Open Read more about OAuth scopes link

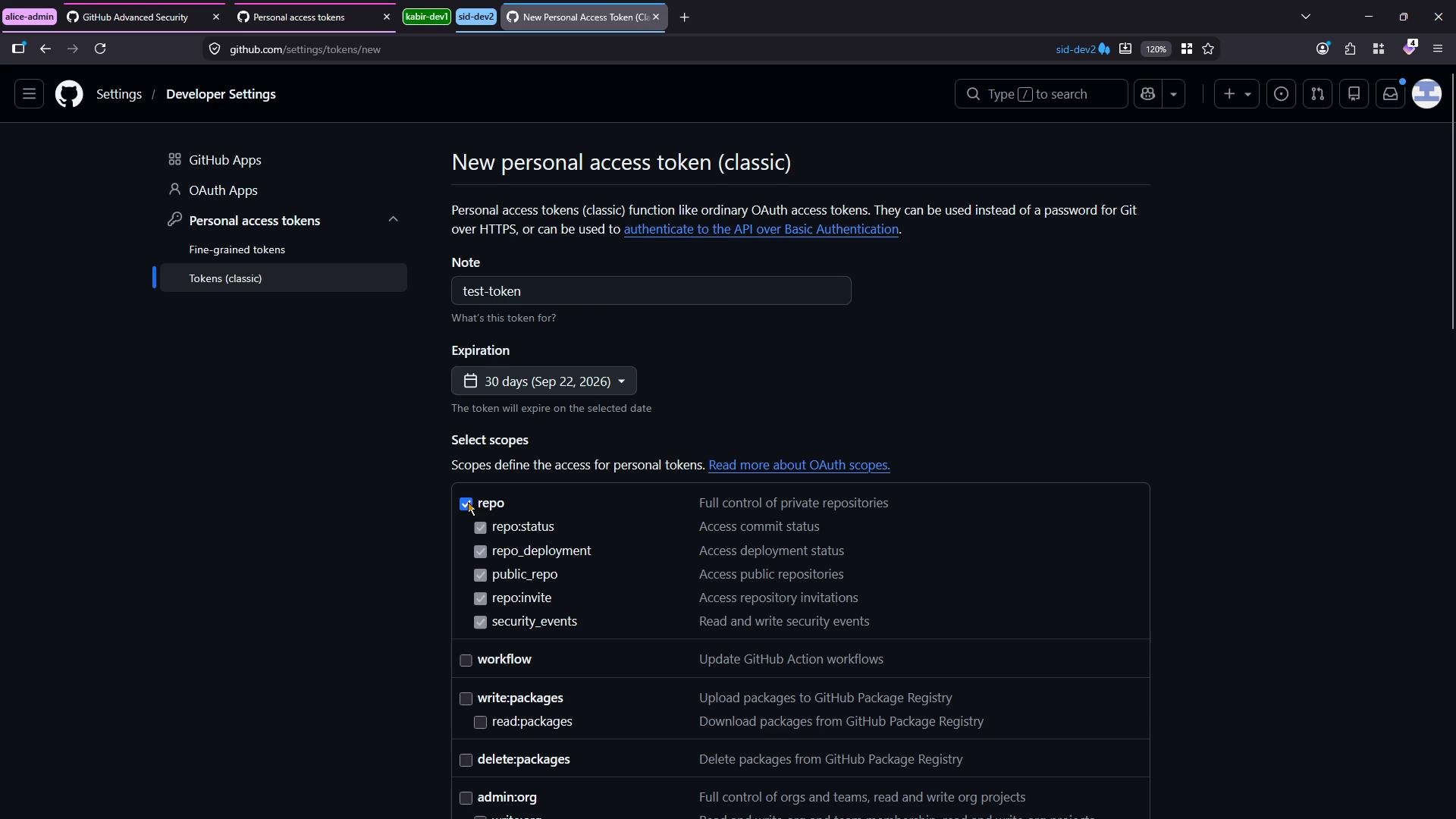coord(799,466)
